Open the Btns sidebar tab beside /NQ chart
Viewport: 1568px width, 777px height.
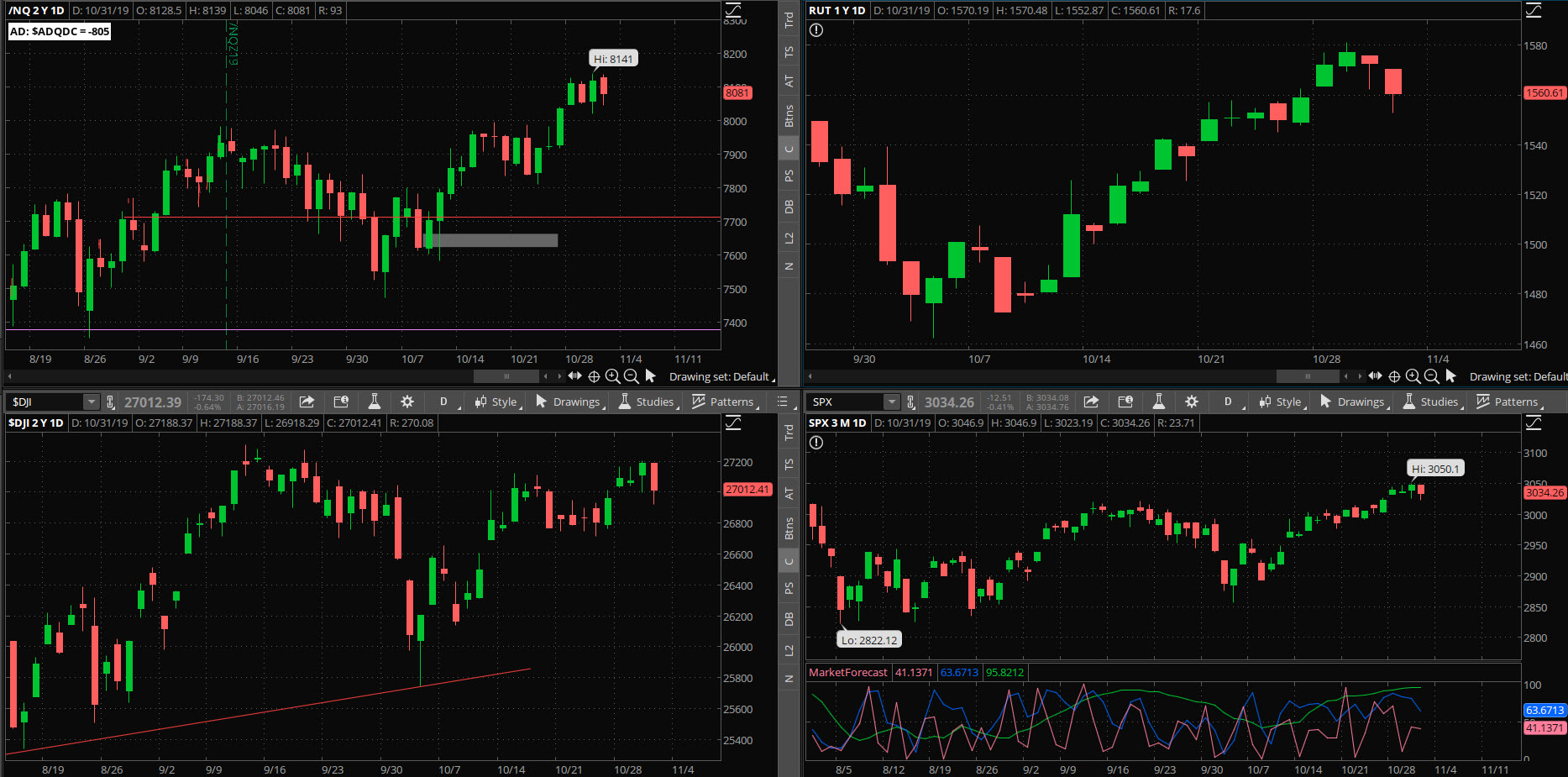(x=789, y=116)
